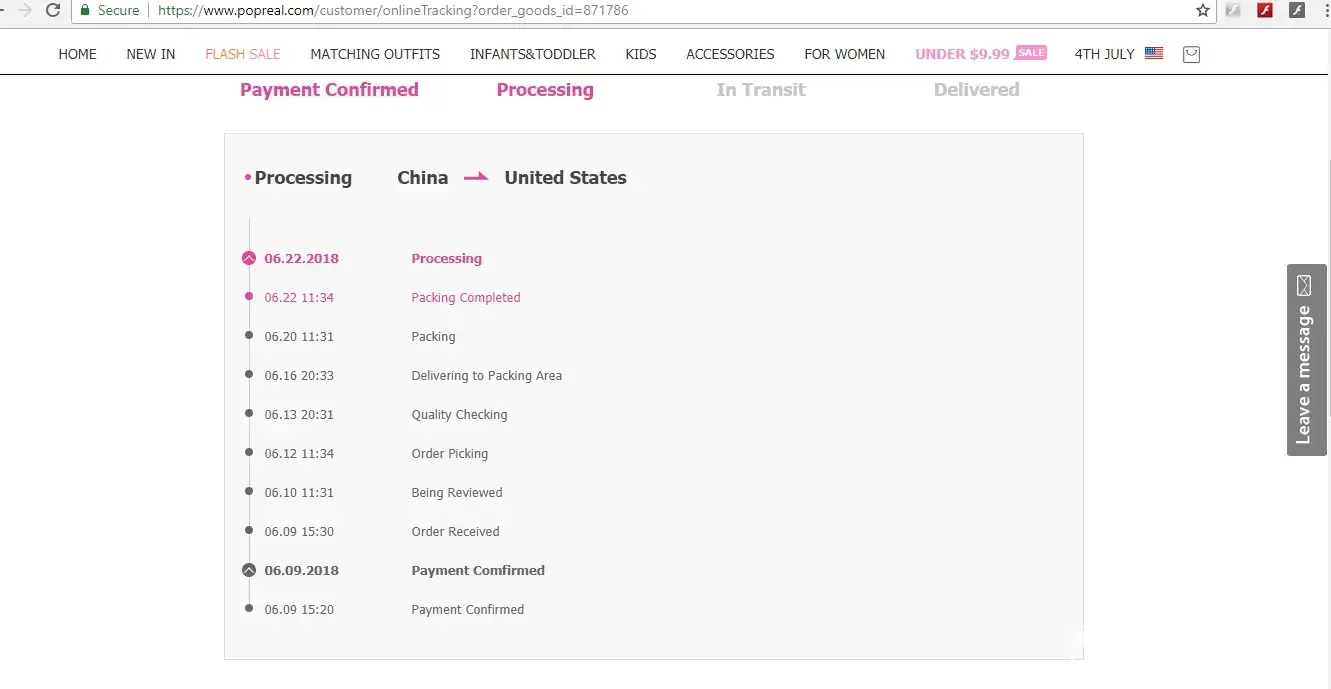Click 'Order Picking' entry text
This screenshot has height=689, width=1331.
[450, 453]
